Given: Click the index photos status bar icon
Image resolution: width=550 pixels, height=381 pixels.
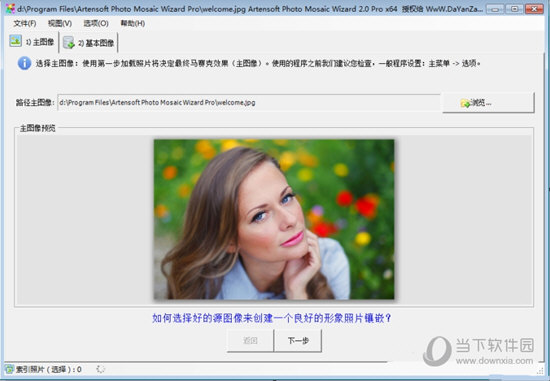Looking at the screenshot, I should 9,369.
